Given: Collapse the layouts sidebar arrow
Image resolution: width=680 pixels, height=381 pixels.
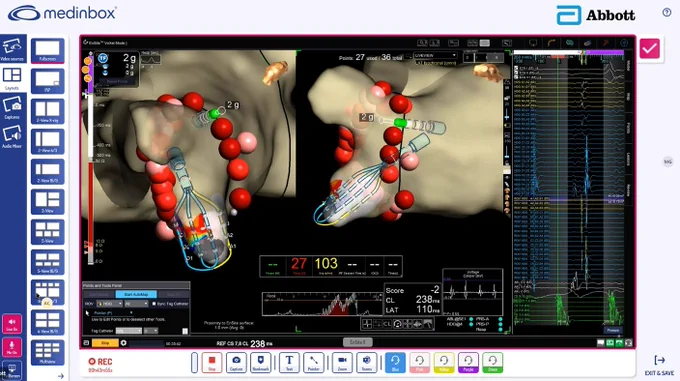Looking at the screenshot, I should pyautogui.click(x=61, y=376).
